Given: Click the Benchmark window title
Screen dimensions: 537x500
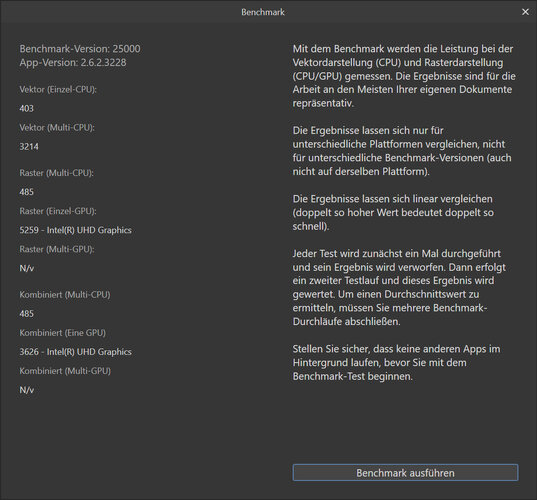Looking at the screenshot, I should (x=263, y=12).
